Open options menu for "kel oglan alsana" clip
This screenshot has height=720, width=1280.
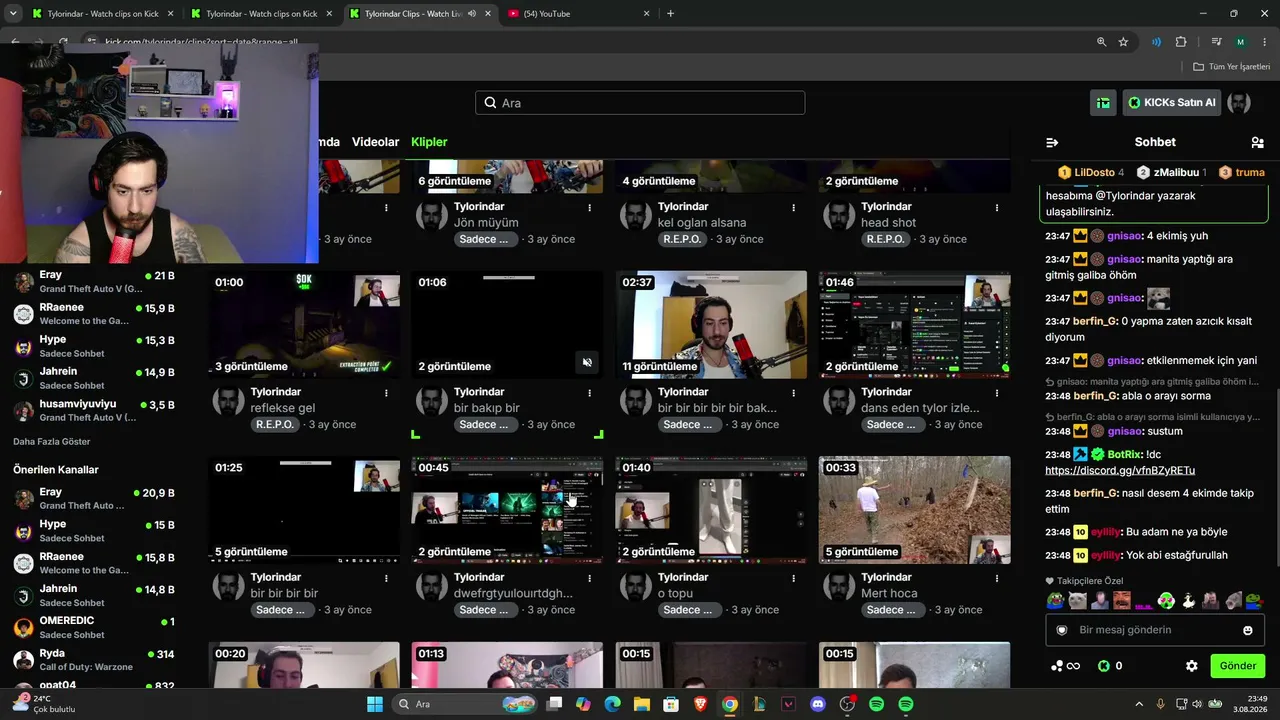point(793,208)
